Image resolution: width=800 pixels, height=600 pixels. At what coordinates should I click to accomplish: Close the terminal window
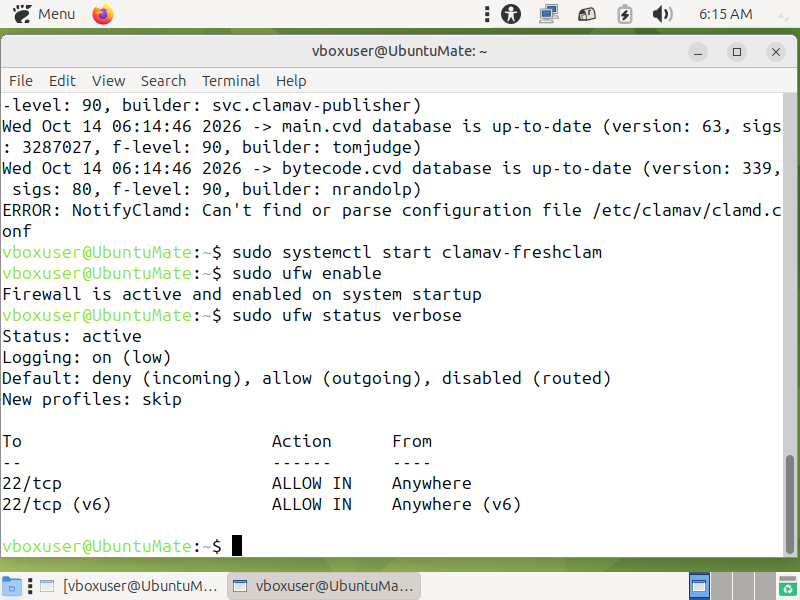[776, 52]
